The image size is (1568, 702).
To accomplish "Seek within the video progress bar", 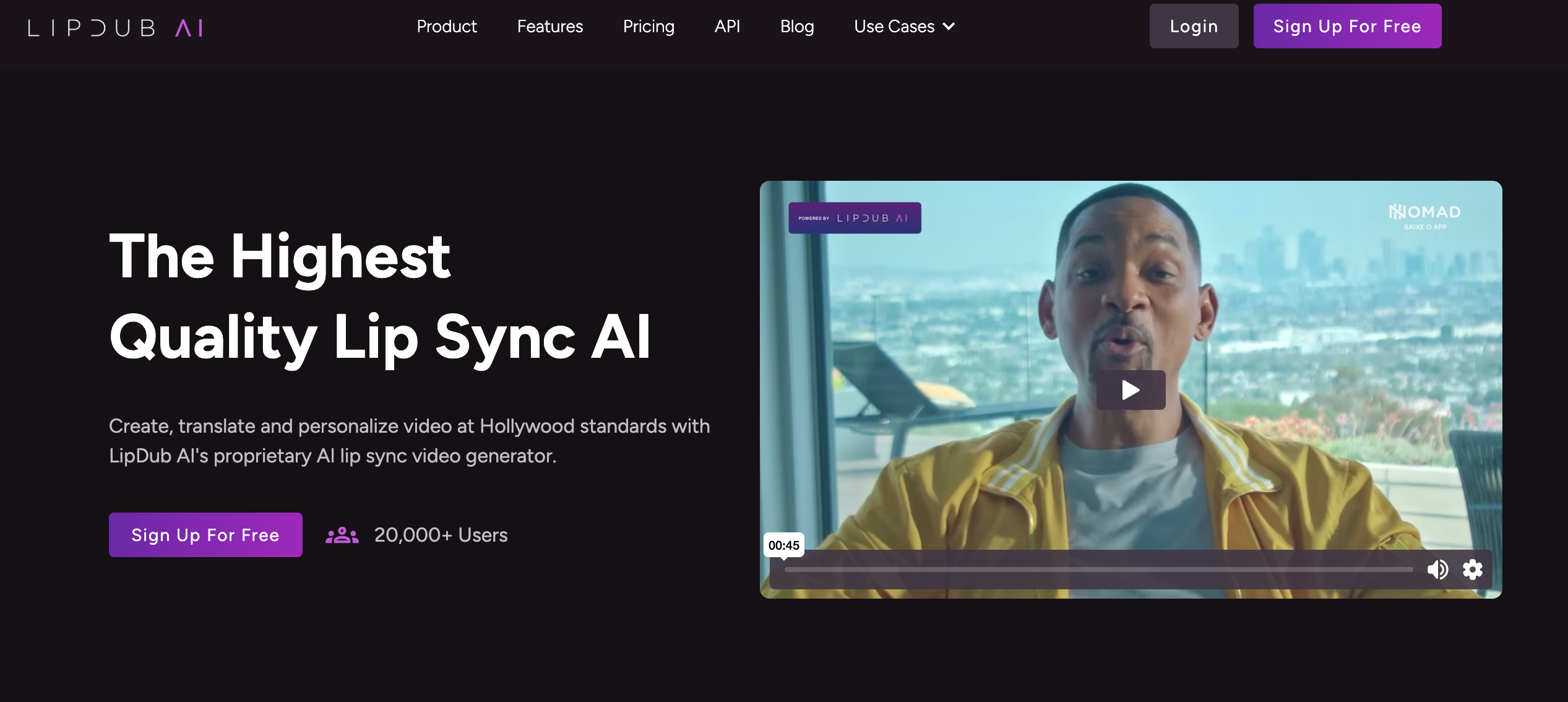I will tap(1098, 570).
